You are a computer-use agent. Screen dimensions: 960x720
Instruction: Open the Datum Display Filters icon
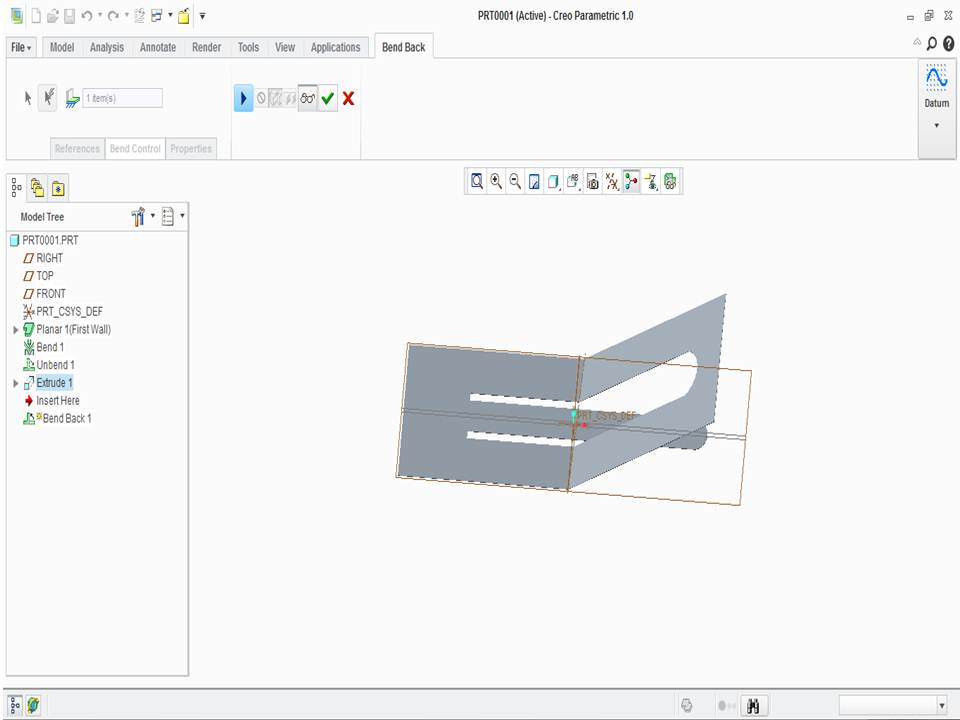(612, 182)
